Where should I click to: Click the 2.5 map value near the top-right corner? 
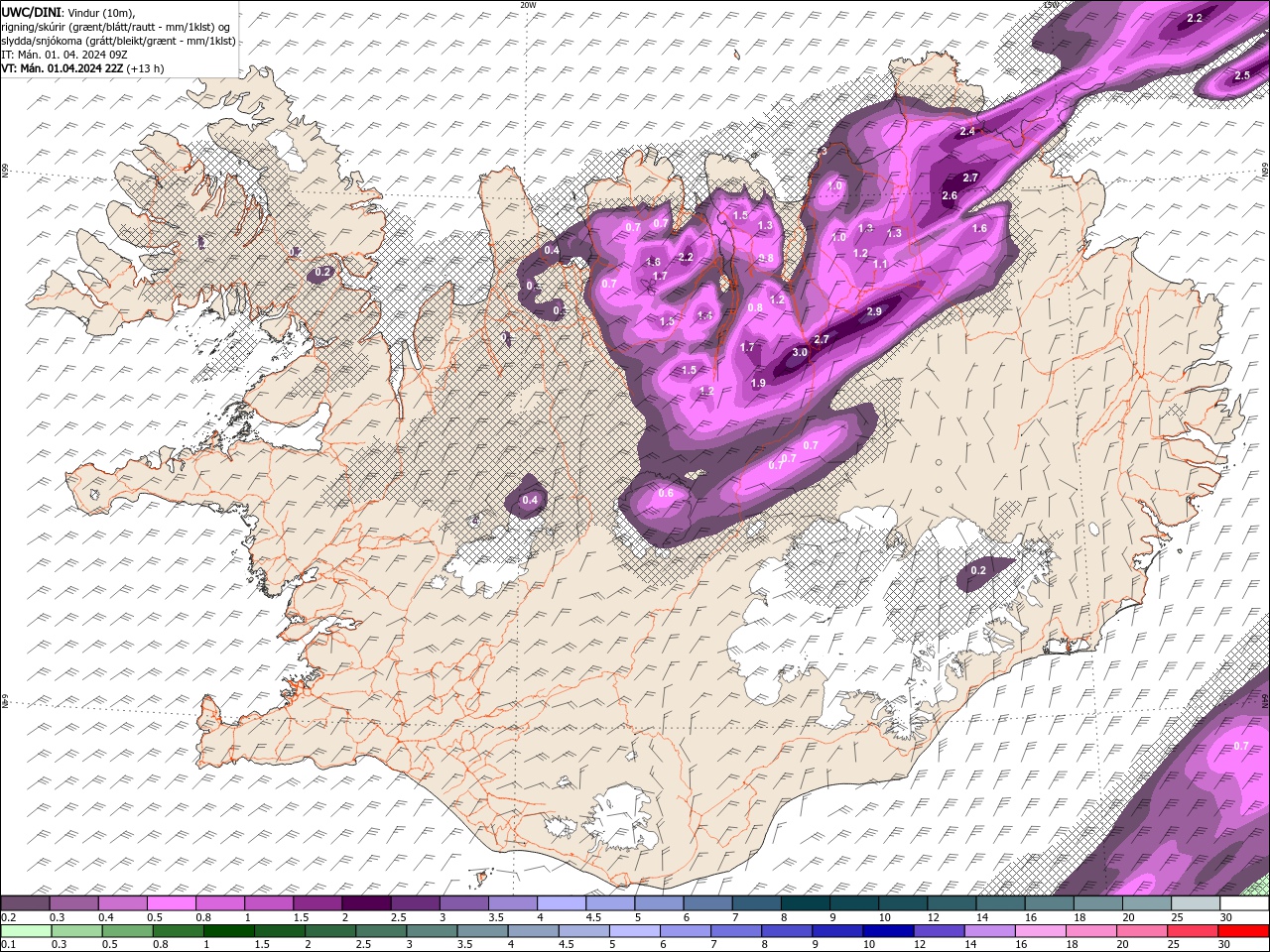pyautogui.click(x=1242, y=75)
